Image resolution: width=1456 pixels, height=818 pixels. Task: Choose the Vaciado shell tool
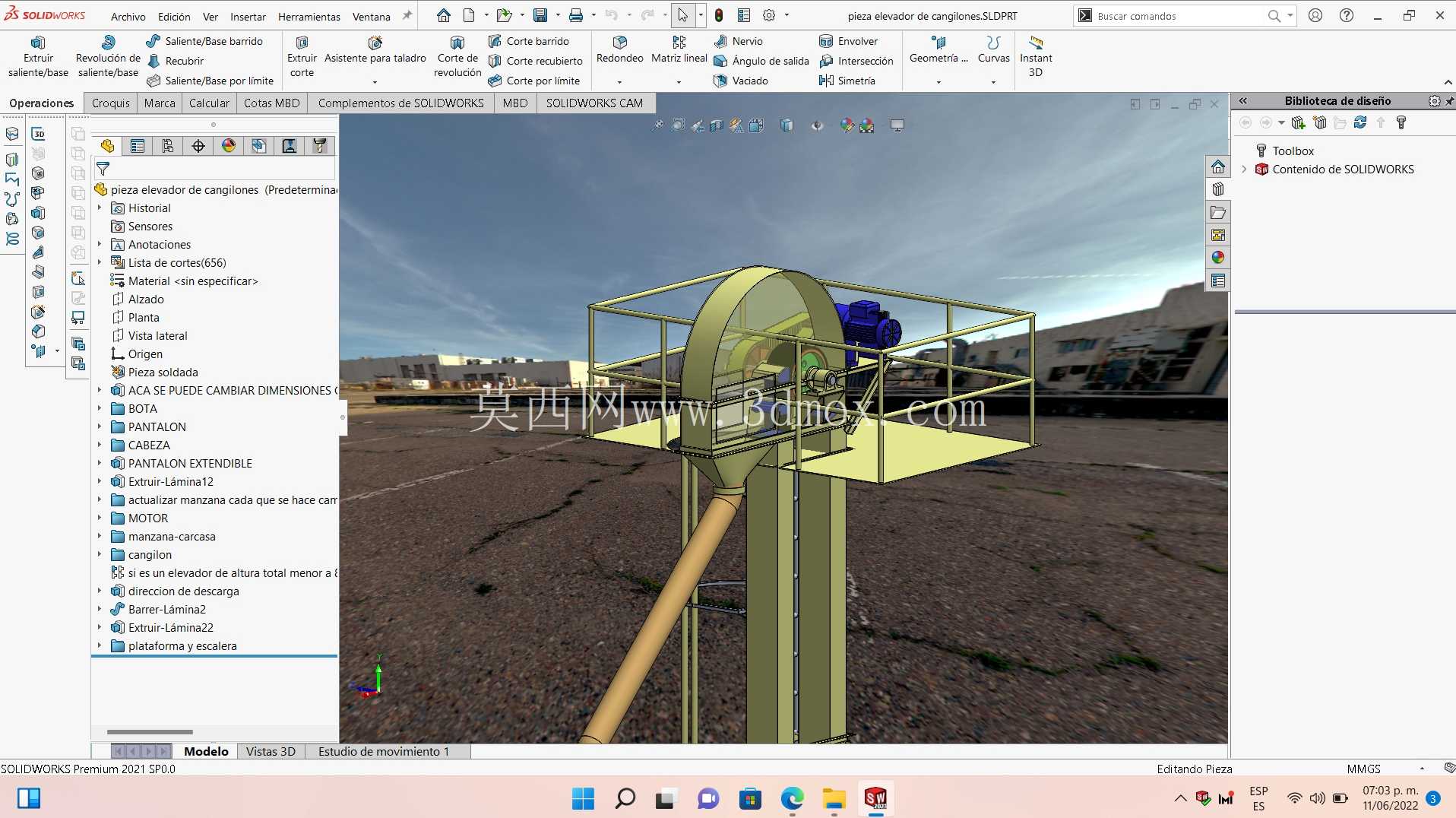tap(741, 81)
